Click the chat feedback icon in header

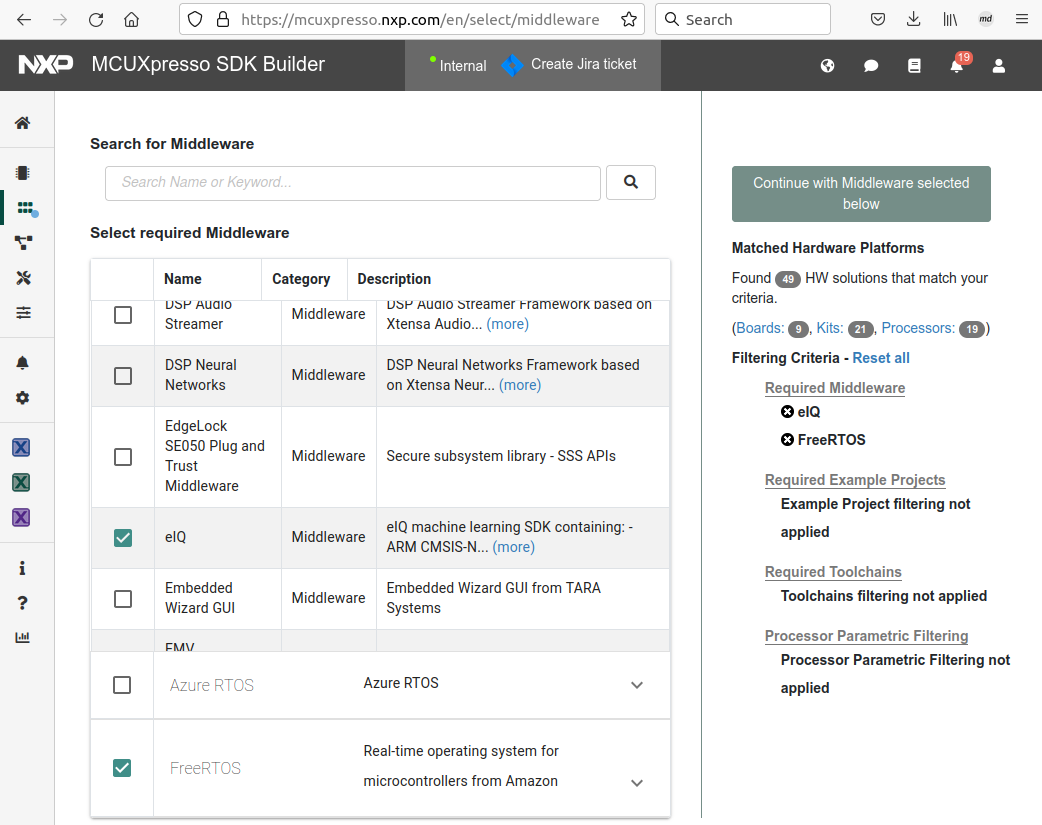click(x=871, y=66)
